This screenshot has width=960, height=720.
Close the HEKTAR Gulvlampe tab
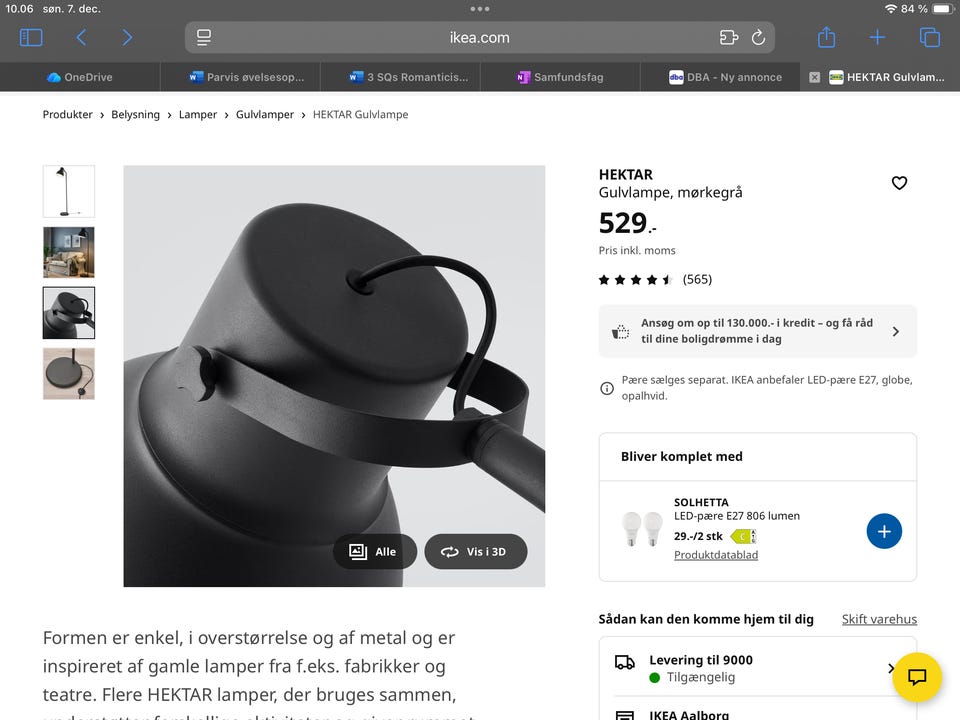tap(814, 77)
